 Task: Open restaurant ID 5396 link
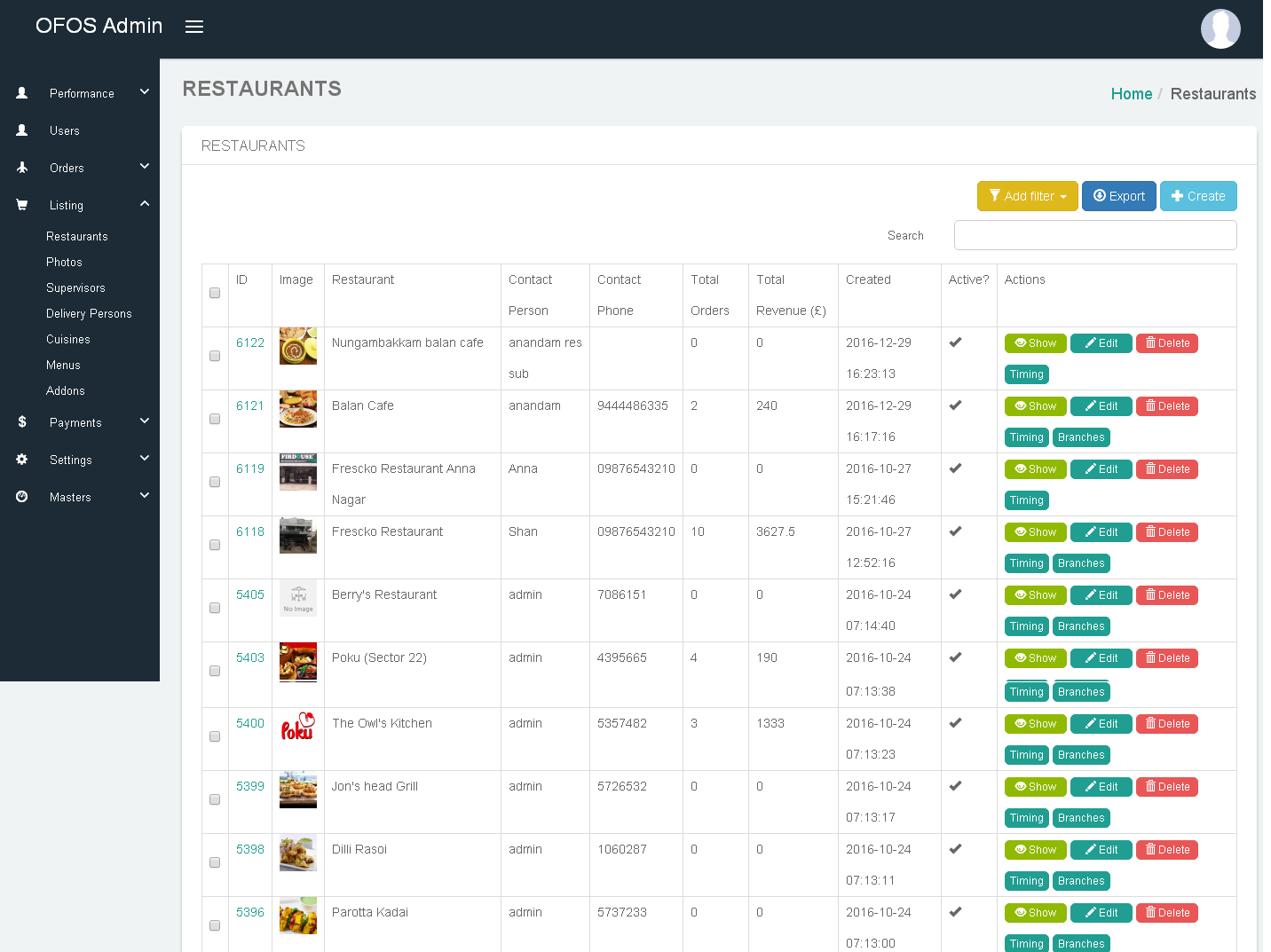click(x=250, y=912)
